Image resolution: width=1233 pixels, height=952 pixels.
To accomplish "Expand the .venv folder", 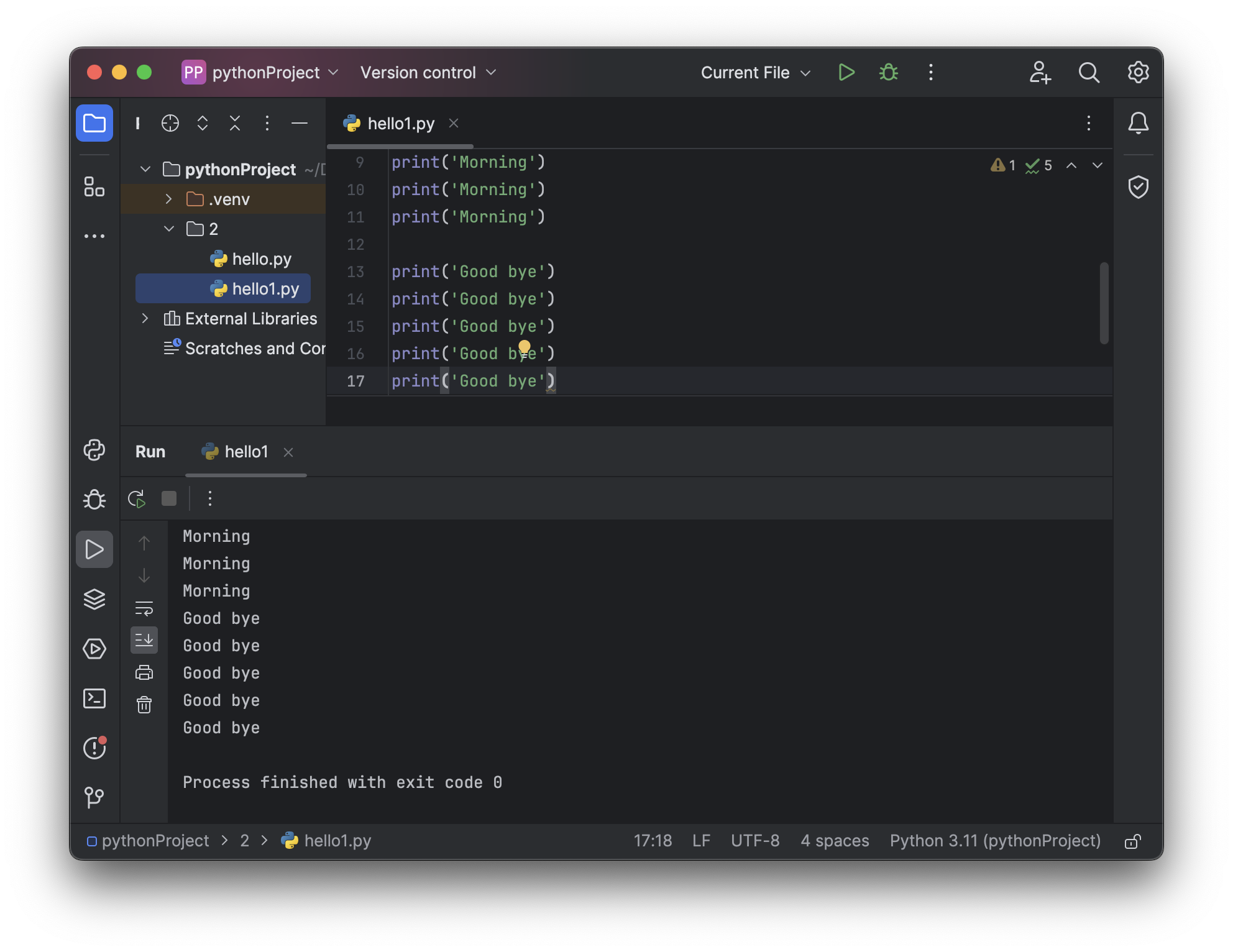I will click(x=168, y=199).
